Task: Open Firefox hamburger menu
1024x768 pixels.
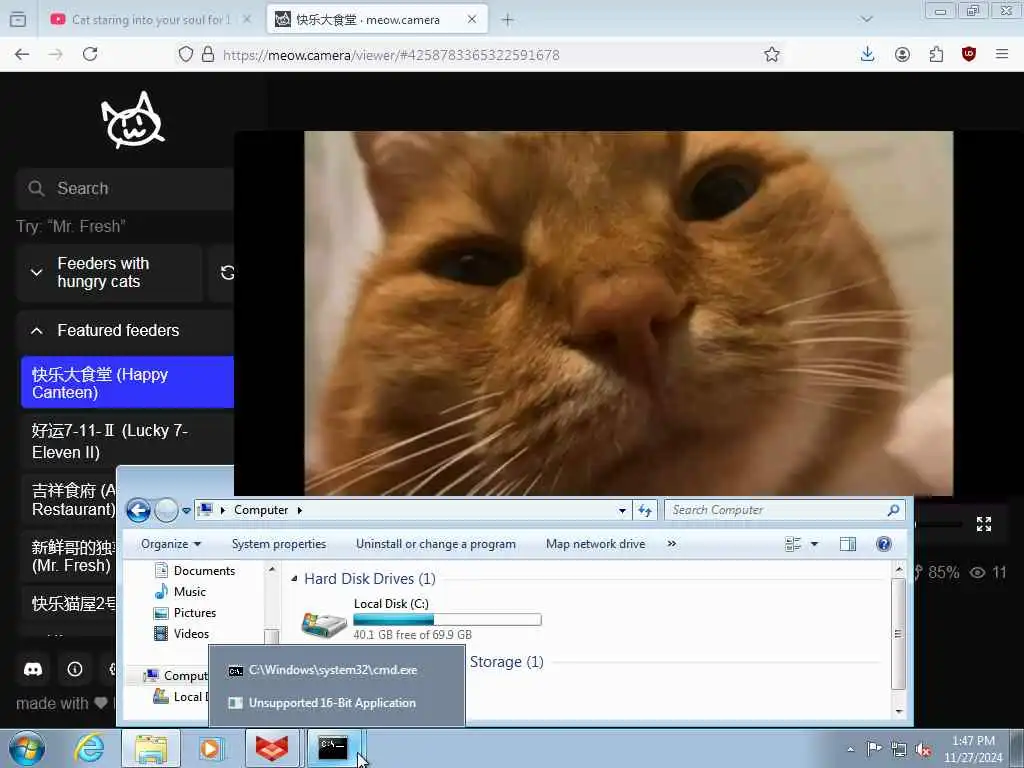Action: tap(1002, 55)
